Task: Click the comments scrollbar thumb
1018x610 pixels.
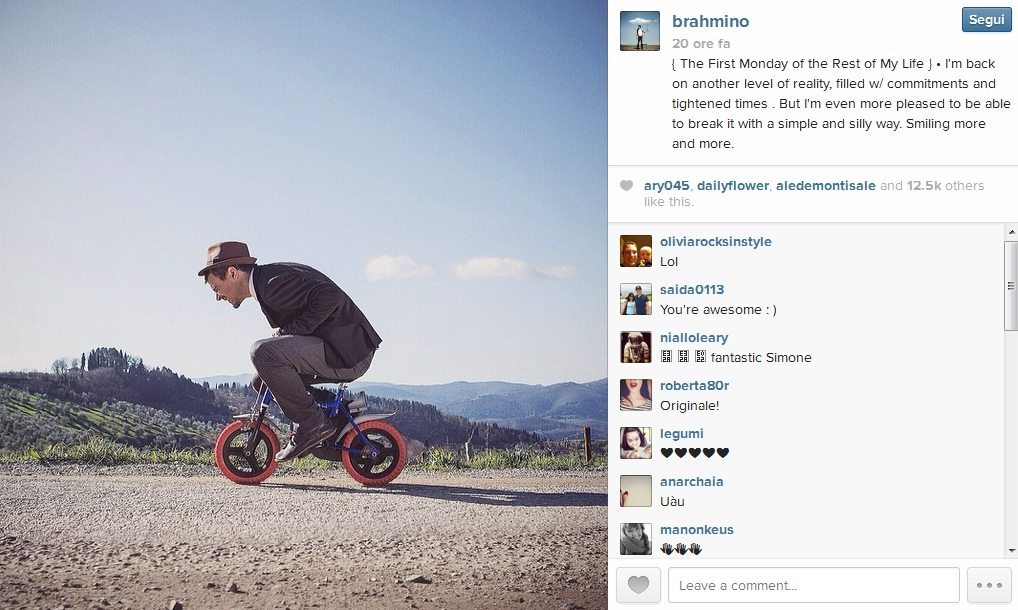Action: [1011, 286]
